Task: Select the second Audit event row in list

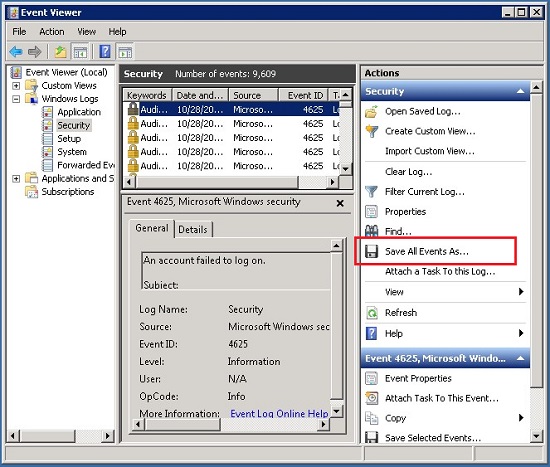Action: tap(232, 124)
